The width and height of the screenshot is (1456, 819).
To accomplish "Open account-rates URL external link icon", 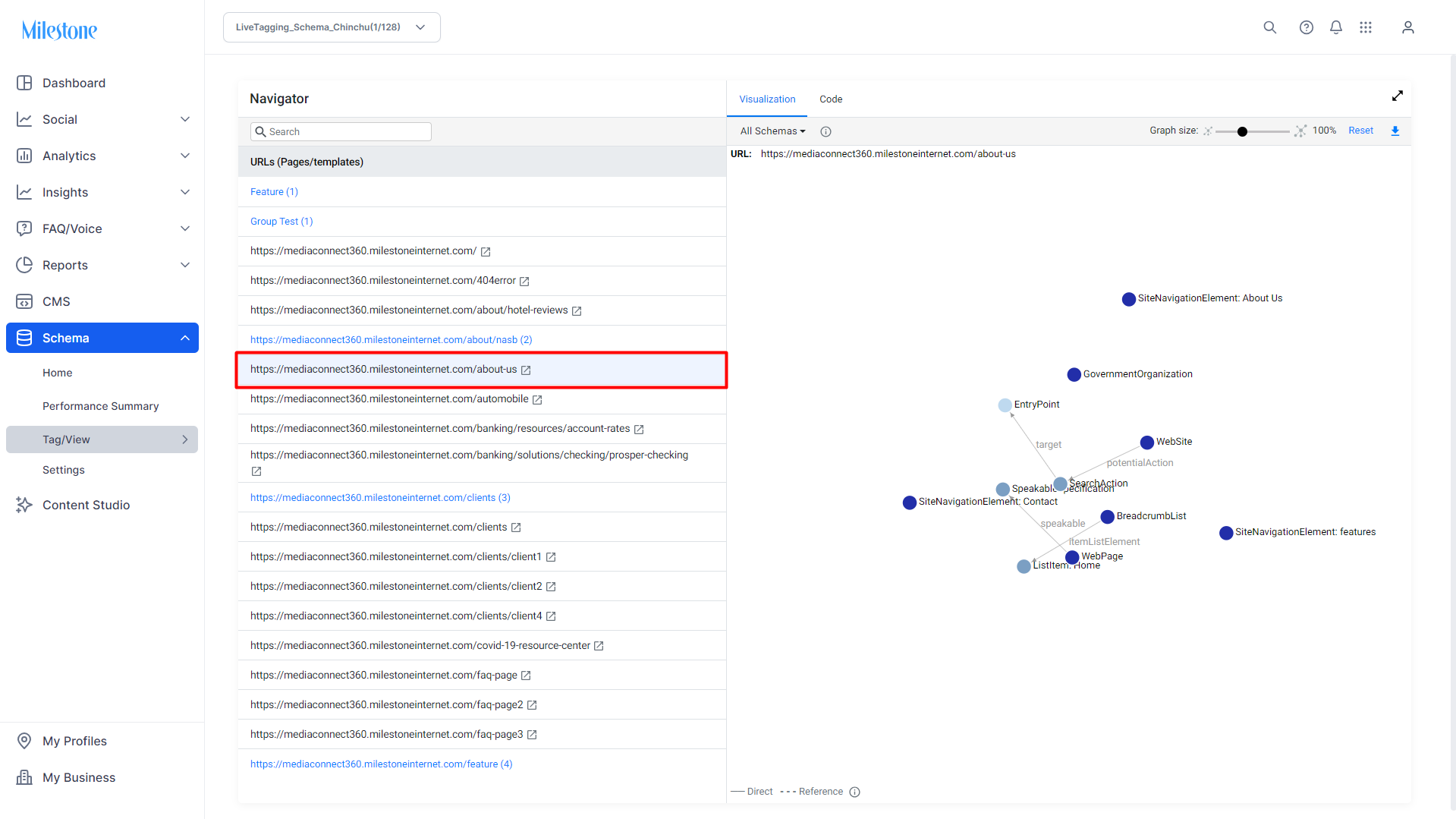I will click(639, 430).
